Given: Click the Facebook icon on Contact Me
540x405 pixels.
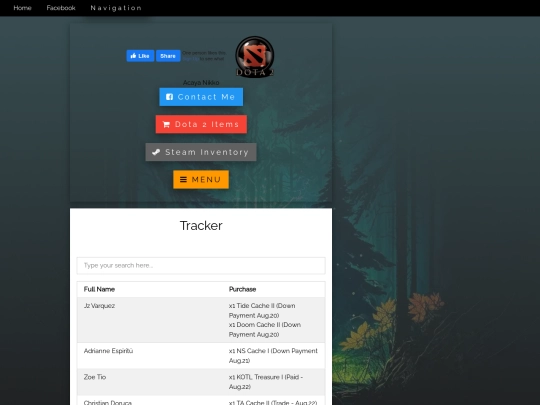Looking at the screenshot, I should (169, 97).
